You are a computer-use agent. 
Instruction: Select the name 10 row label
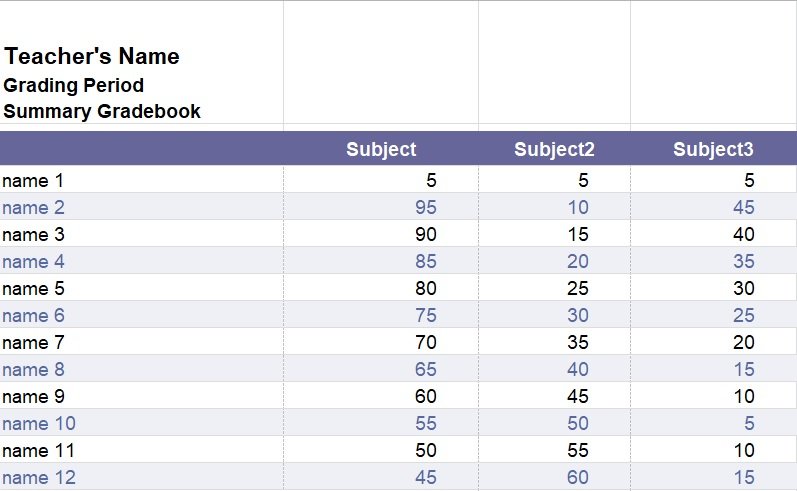click(x=39, y=423)
